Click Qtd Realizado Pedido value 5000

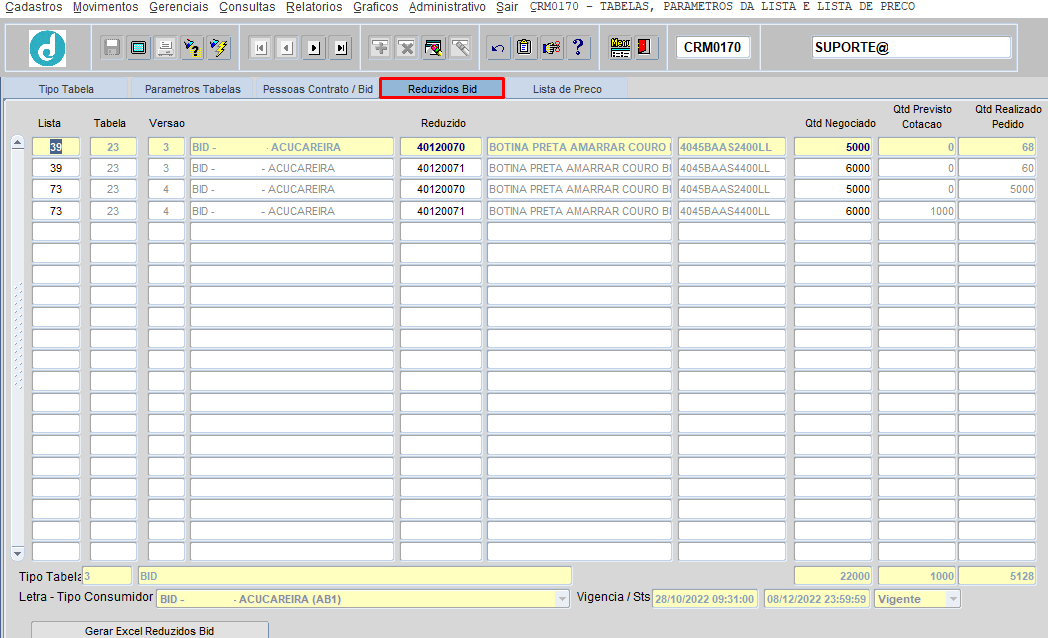(x=997, y=189)
